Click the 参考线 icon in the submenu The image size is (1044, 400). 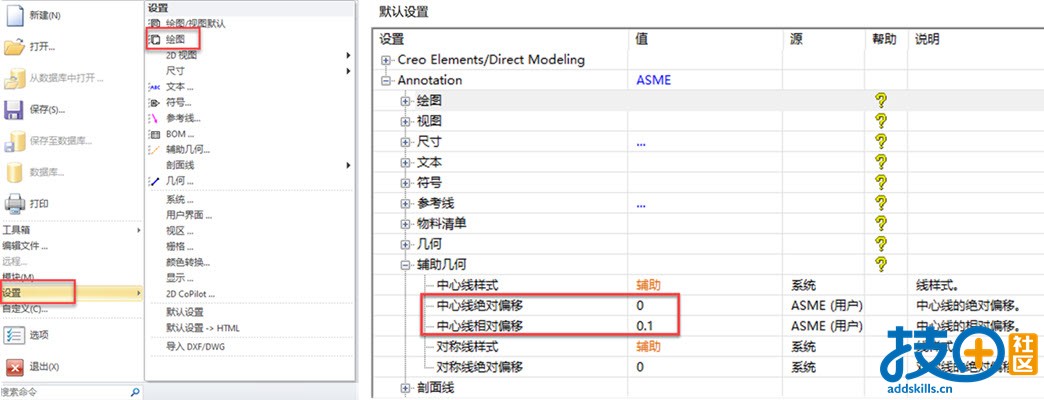point(153,118)
